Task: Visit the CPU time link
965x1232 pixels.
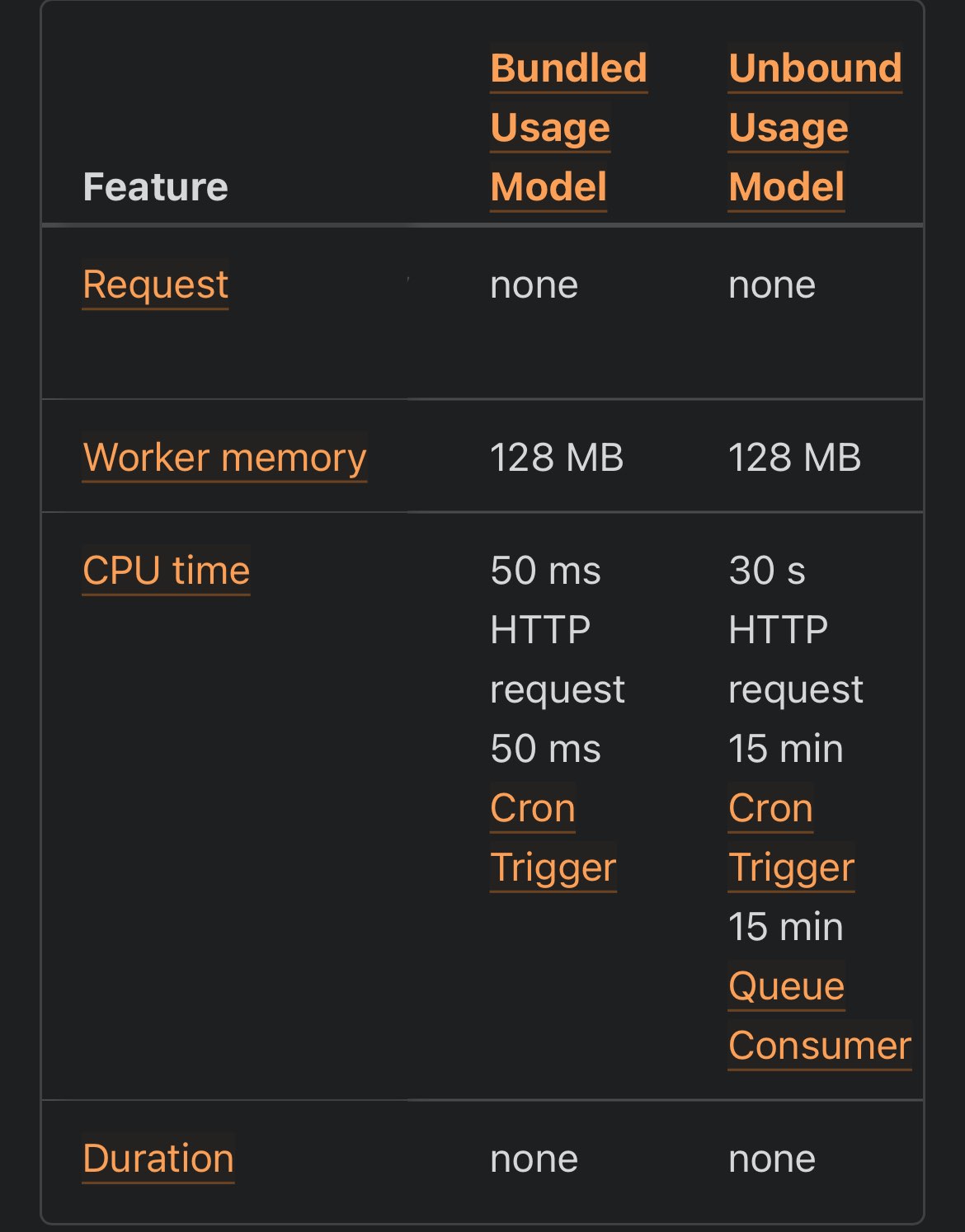Action: 166,570
